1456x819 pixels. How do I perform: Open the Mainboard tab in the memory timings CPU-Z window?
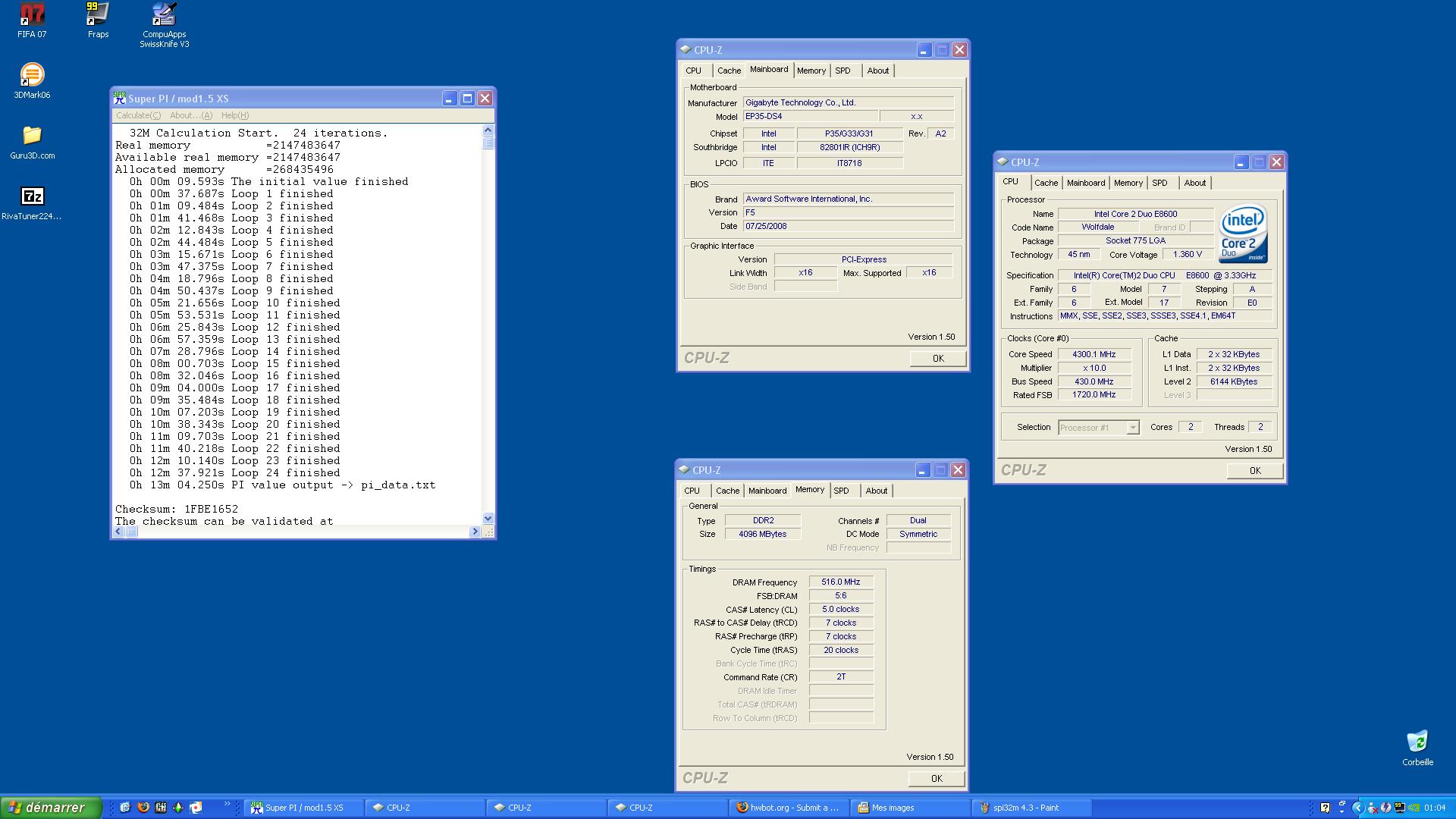(x=767, y=491)
